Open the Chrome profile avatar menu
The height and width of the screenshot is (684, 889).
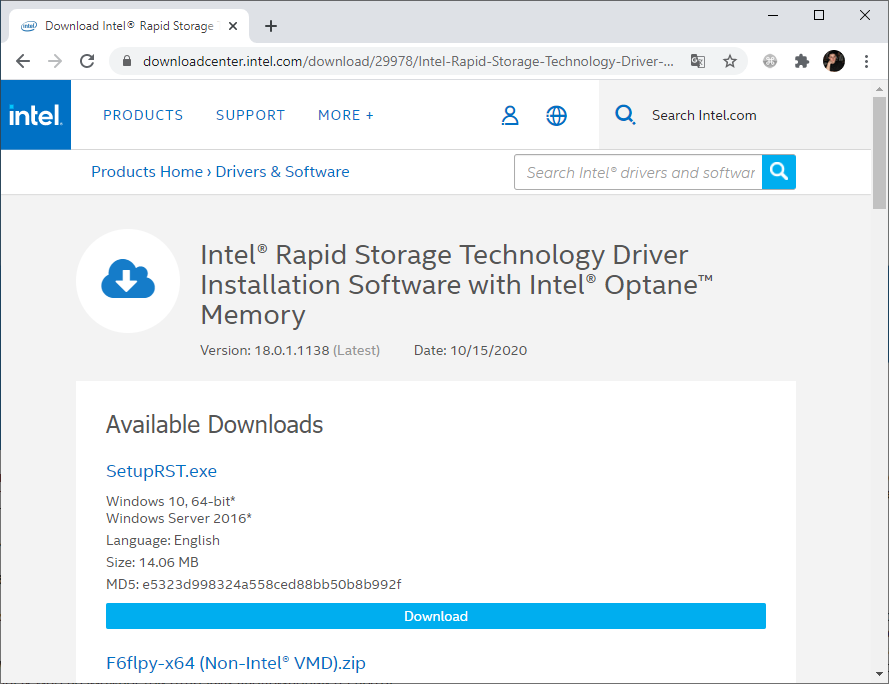(833, 61)
